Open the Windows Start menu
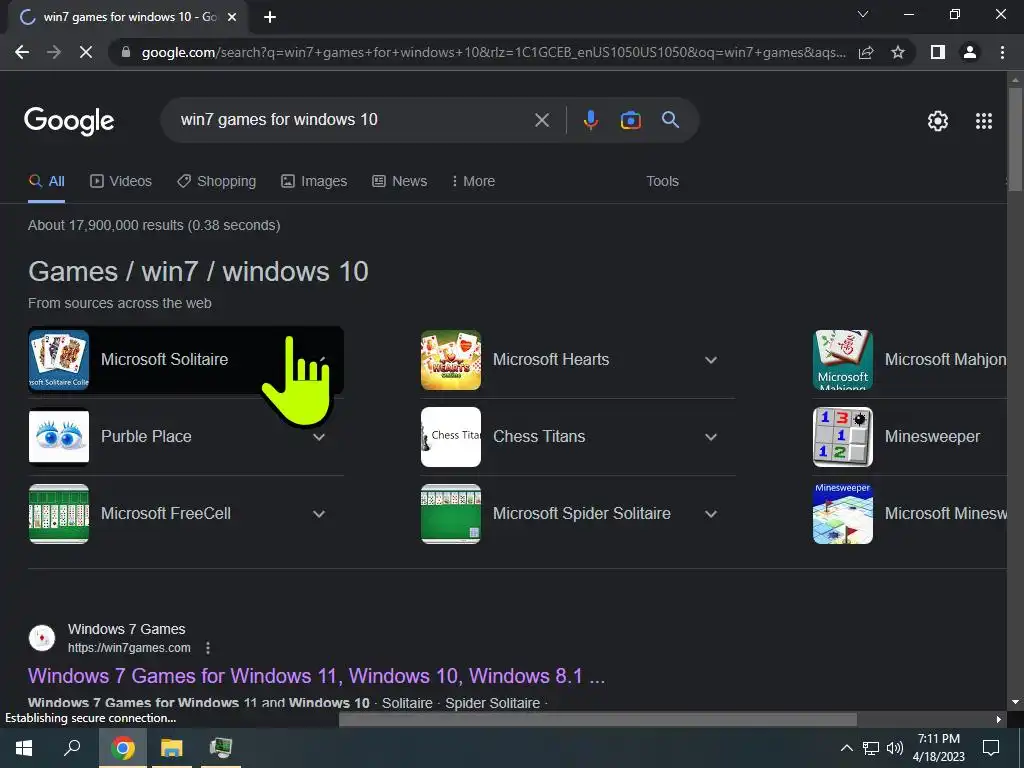 (24, 748)
